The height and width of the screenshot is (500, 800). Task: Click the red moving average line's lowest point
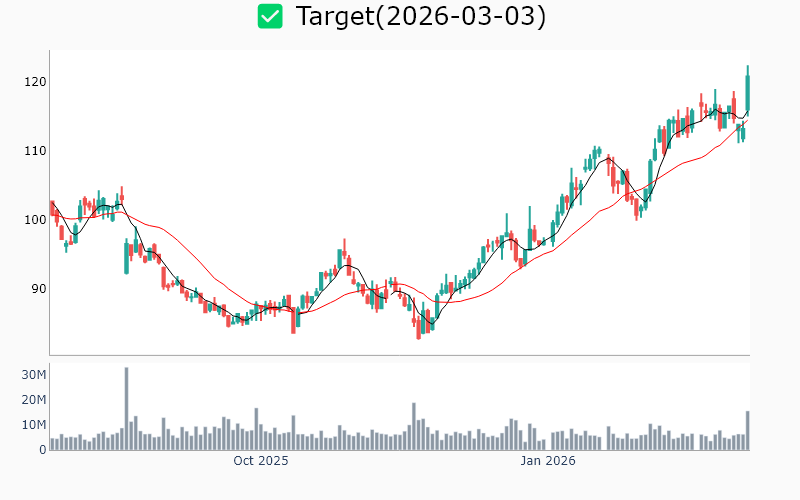[300, 313]
